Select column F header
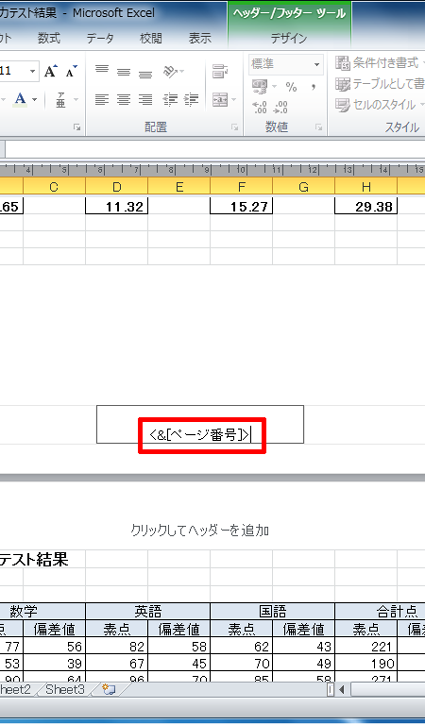Screen dimensions: 425x725 [241, 187]
